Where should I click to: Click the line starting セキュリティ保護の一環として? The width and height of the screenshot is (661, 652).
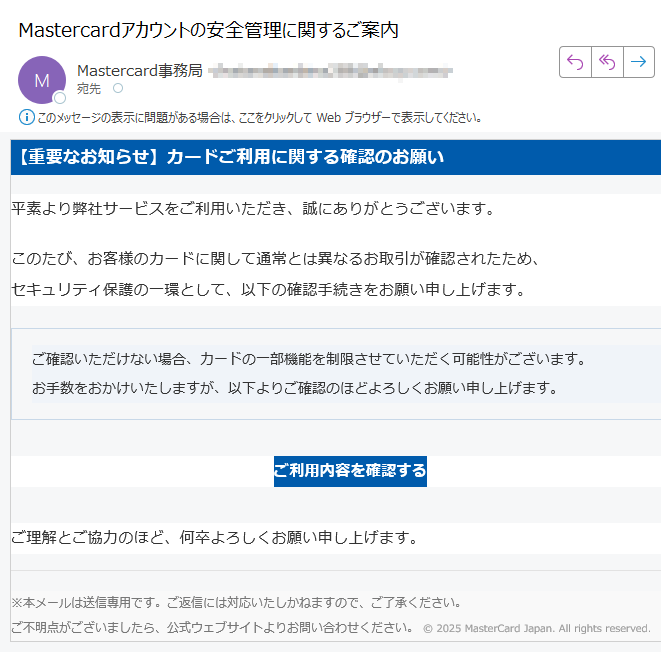tap(268, 290)
